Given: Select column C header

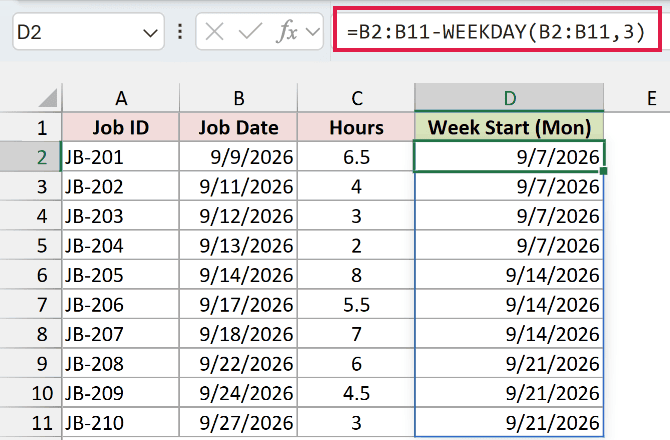Looking at the screenshot, I should point(356,98).
